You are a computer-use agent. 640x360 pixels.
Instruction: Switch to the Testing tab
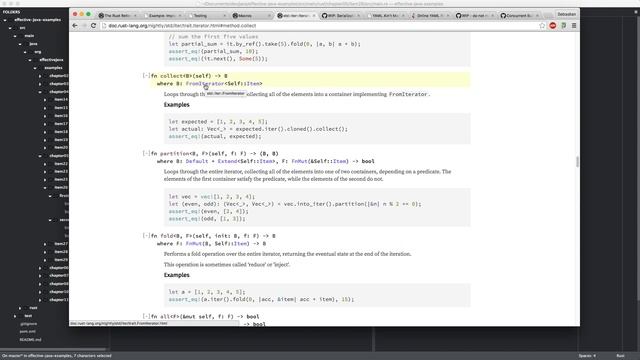pos(207,16)
